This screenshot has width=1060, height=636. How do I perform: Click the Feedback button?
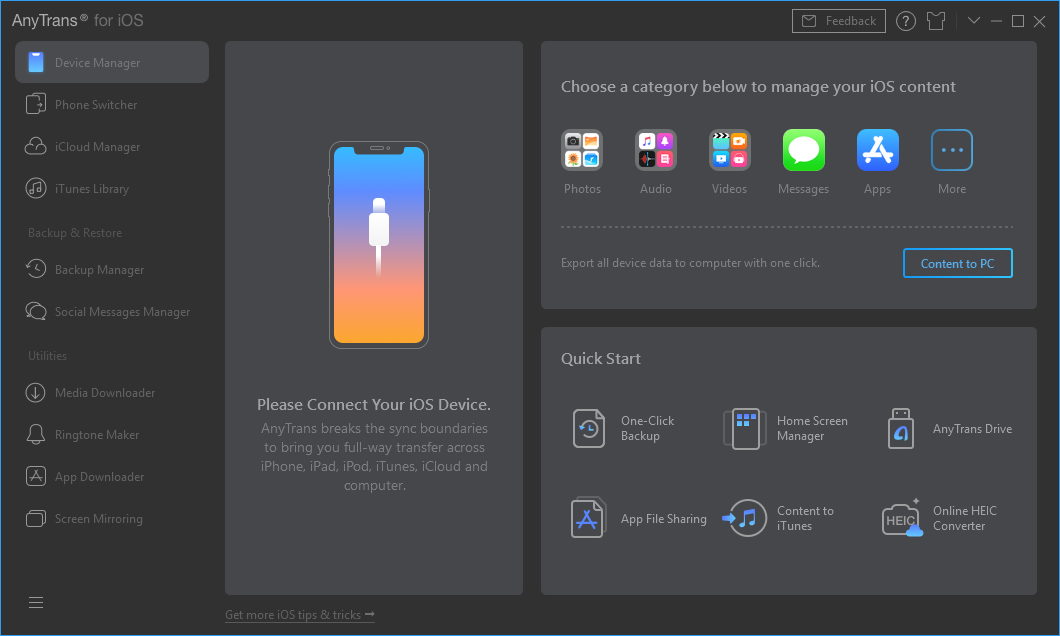point(838,21)
